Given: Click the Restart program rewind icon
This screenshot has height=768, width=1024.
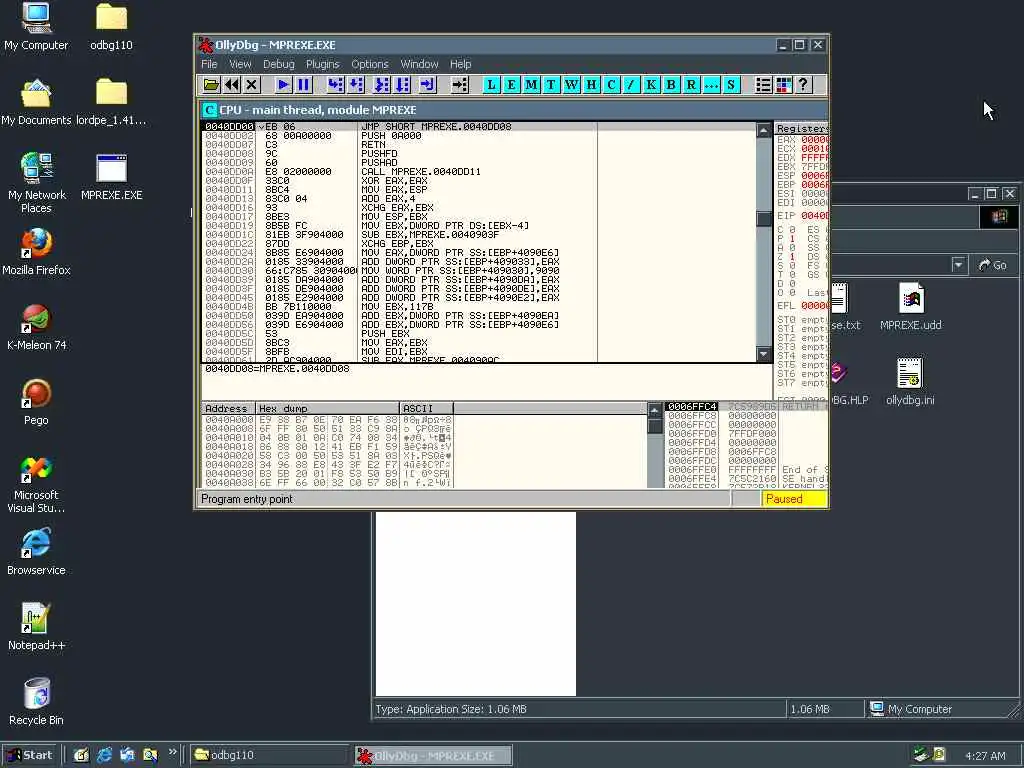Looking at the screenshot, I should click(232, 85).
